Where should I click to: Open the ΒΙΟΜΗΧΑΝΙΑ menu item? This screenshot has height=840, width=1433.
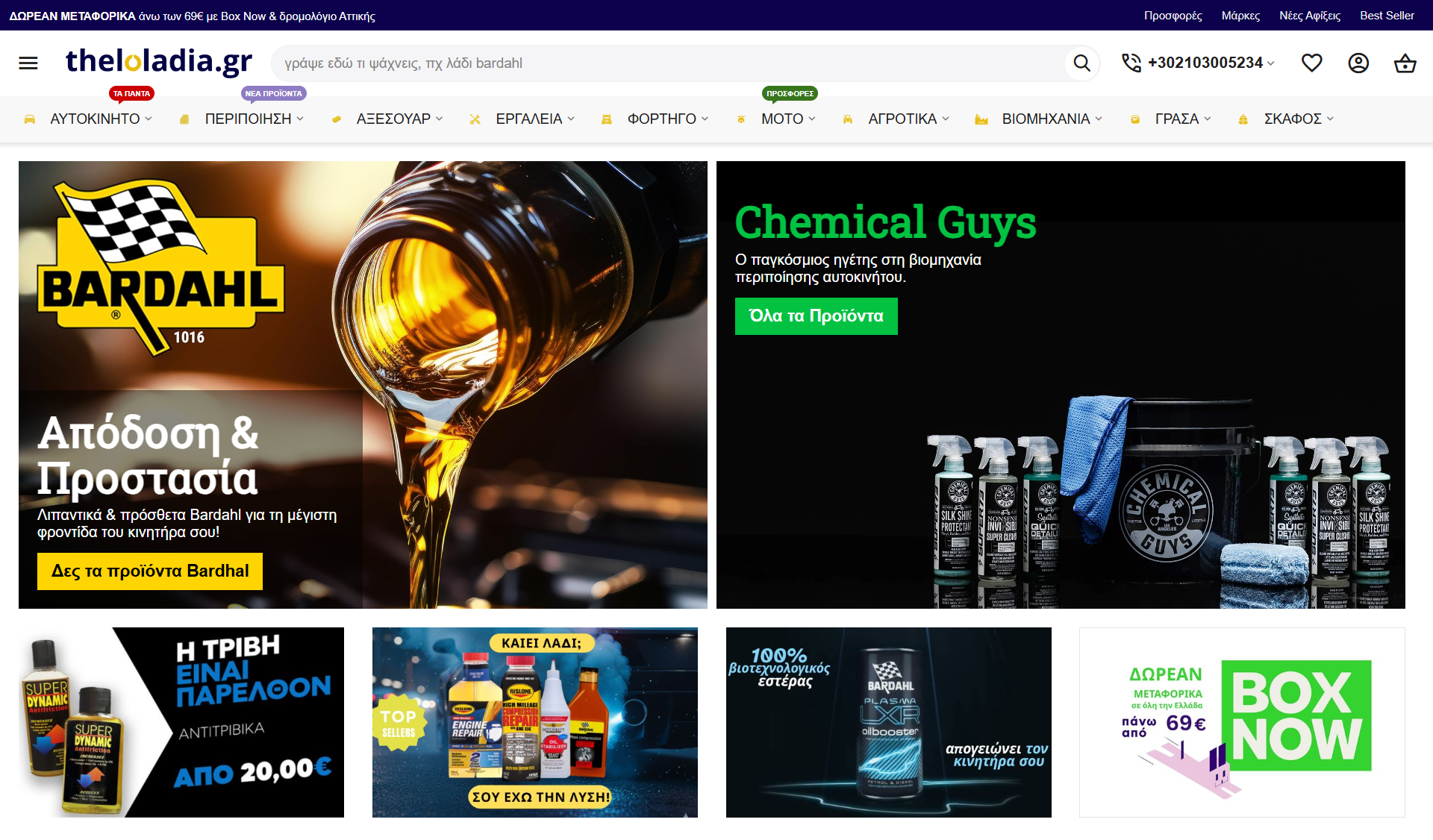[x=1046, y=119]
